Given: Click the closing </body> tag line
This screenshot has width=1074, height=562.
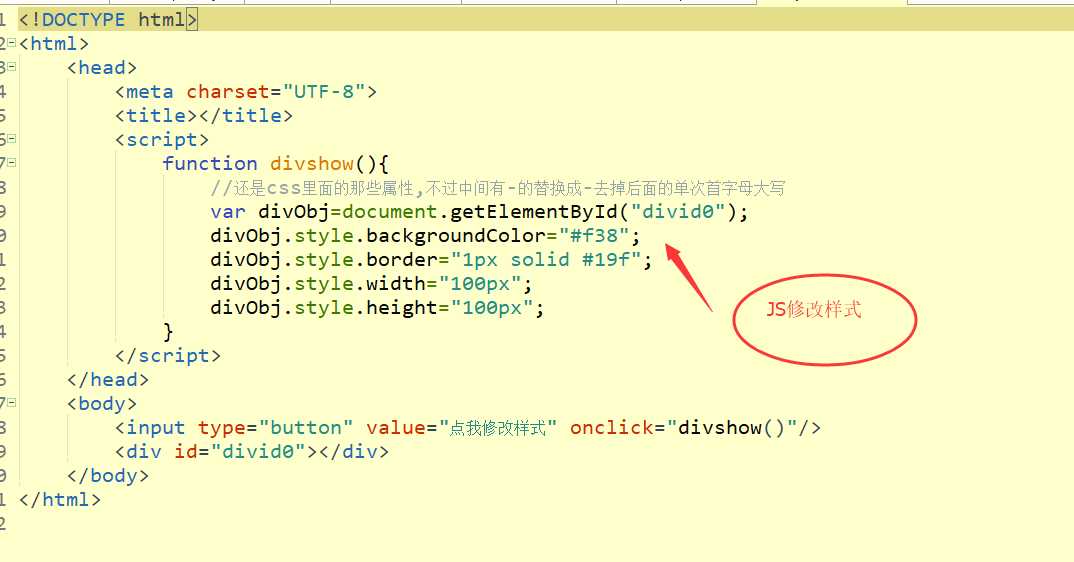Looking at the screenshot, I should tap(108, 476).
